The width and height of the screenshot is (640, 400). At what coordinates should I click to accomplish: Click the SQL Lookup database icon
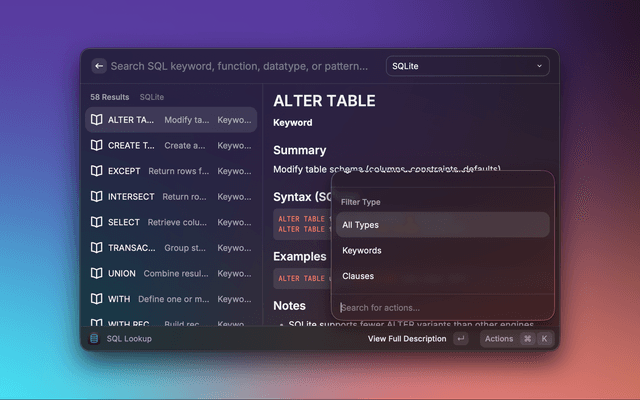(x=94, y=339)
